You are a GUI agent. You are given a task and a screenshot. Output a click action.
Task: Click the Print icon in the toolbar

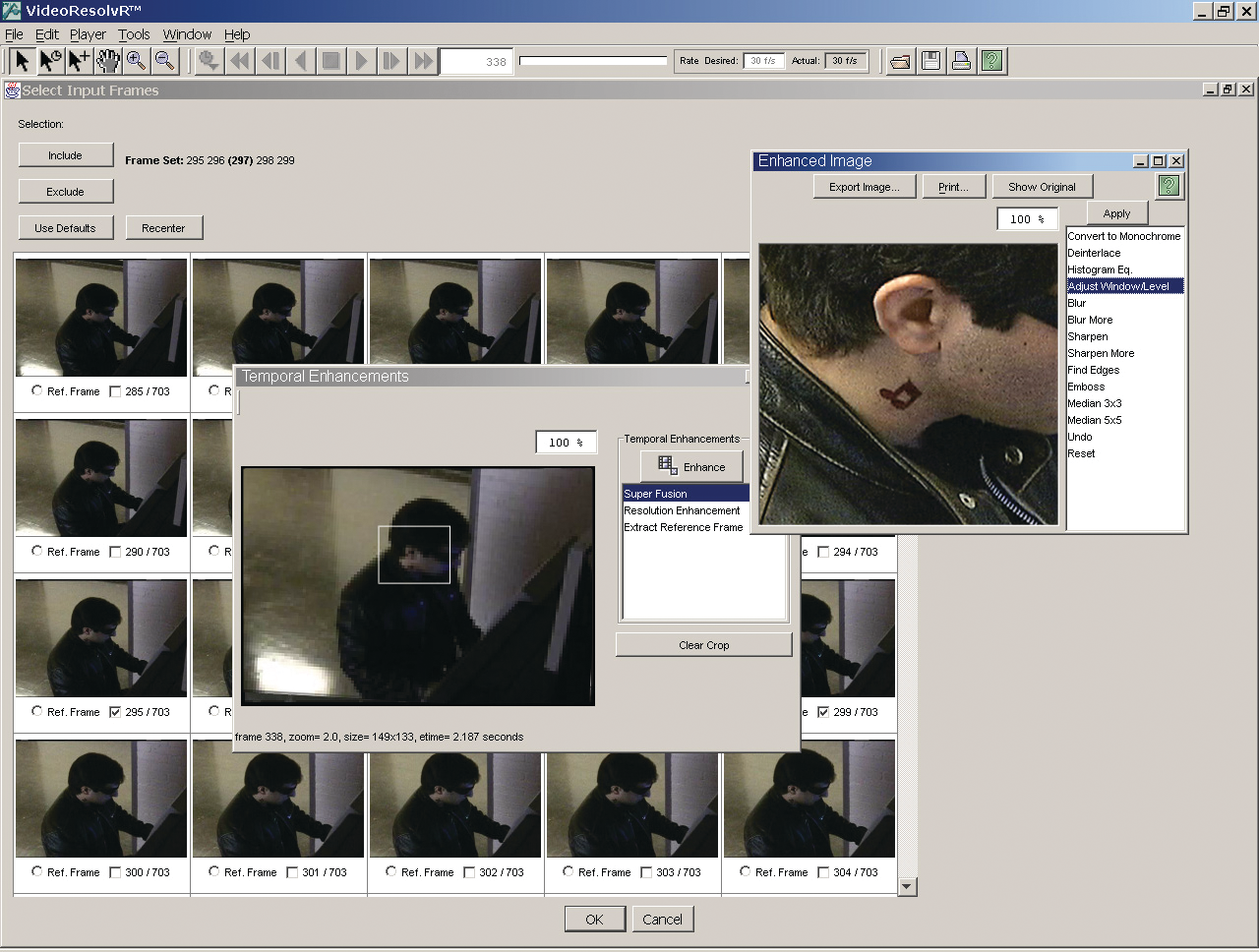point(960,60)
